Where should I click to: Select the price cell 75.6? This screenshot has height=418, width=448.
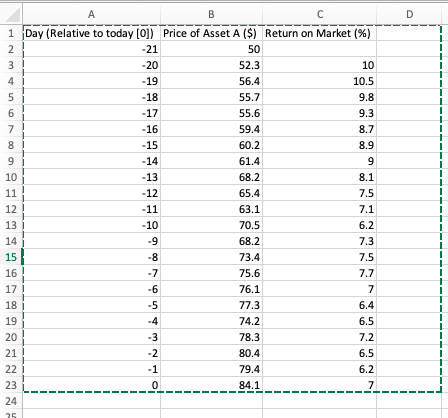pos(211,273)
